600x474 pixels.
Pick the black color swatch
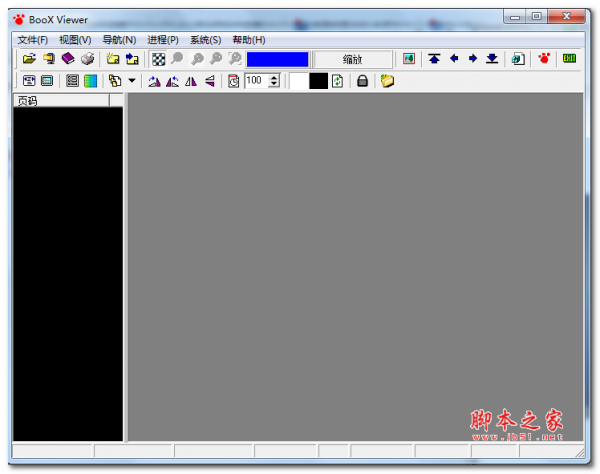[x=318, y=81]
